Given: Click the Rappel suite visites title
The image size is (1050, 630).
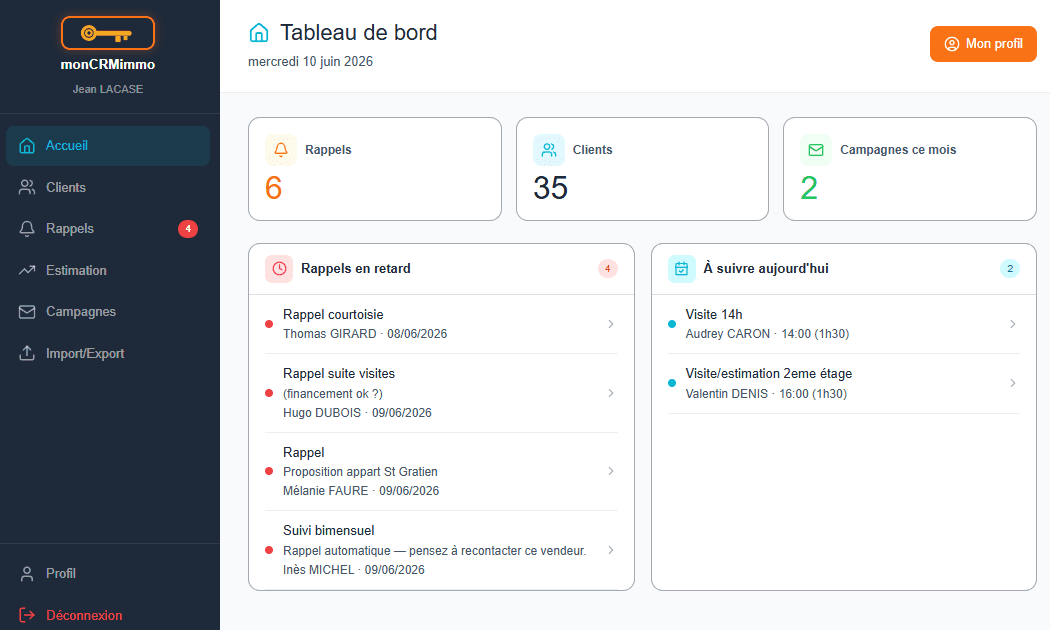Looking at the screenshot, I should (339, 374).
